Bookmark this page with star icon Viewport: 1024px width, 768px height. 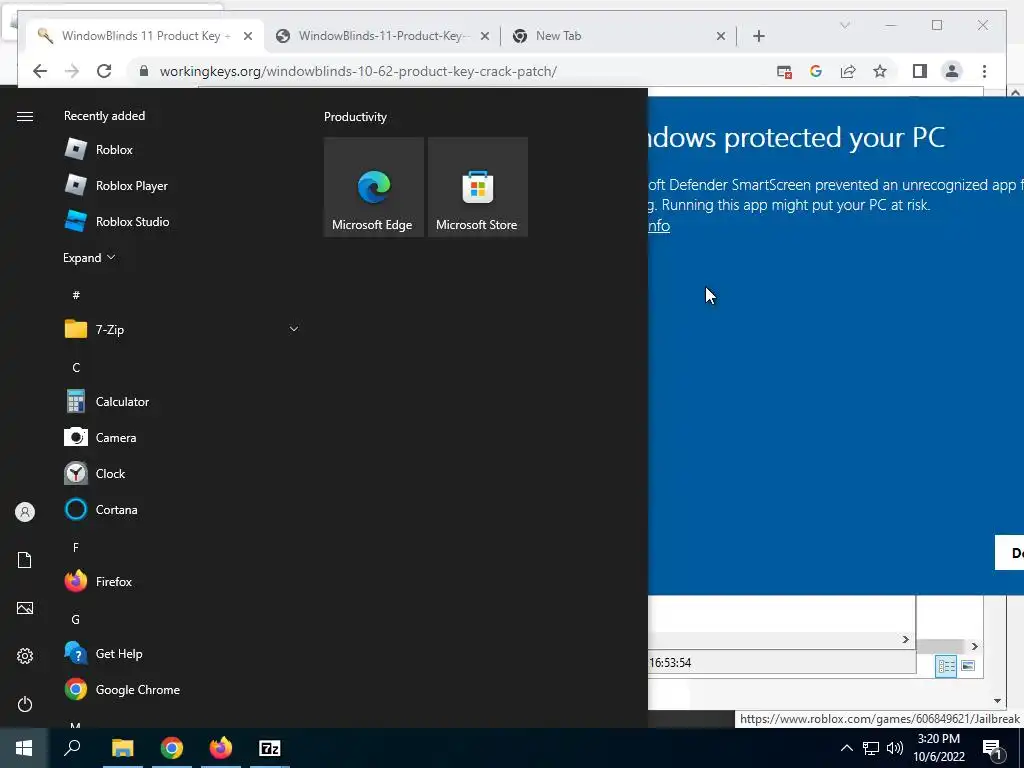(x=880, y=71)
